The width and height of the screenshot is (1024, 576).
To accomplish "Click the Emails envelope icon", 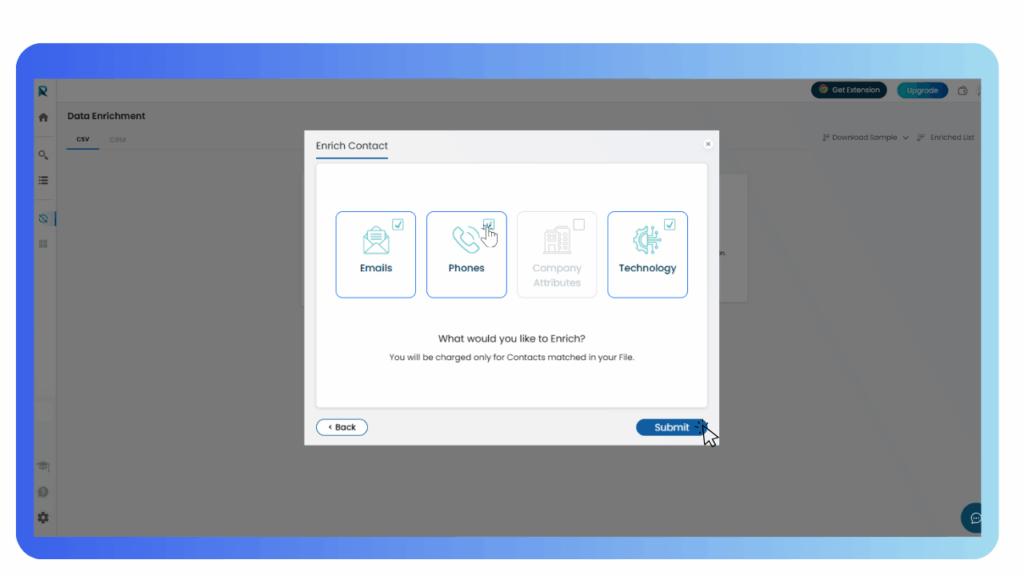I will click(x=376, y=240).
